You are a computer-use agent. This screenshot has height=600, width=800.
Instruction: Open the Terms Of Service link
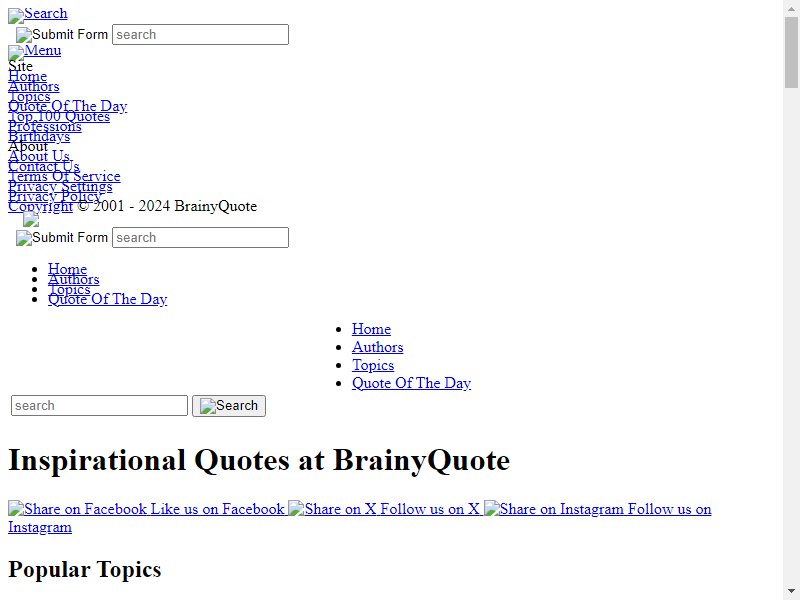(x=64, y=176)
